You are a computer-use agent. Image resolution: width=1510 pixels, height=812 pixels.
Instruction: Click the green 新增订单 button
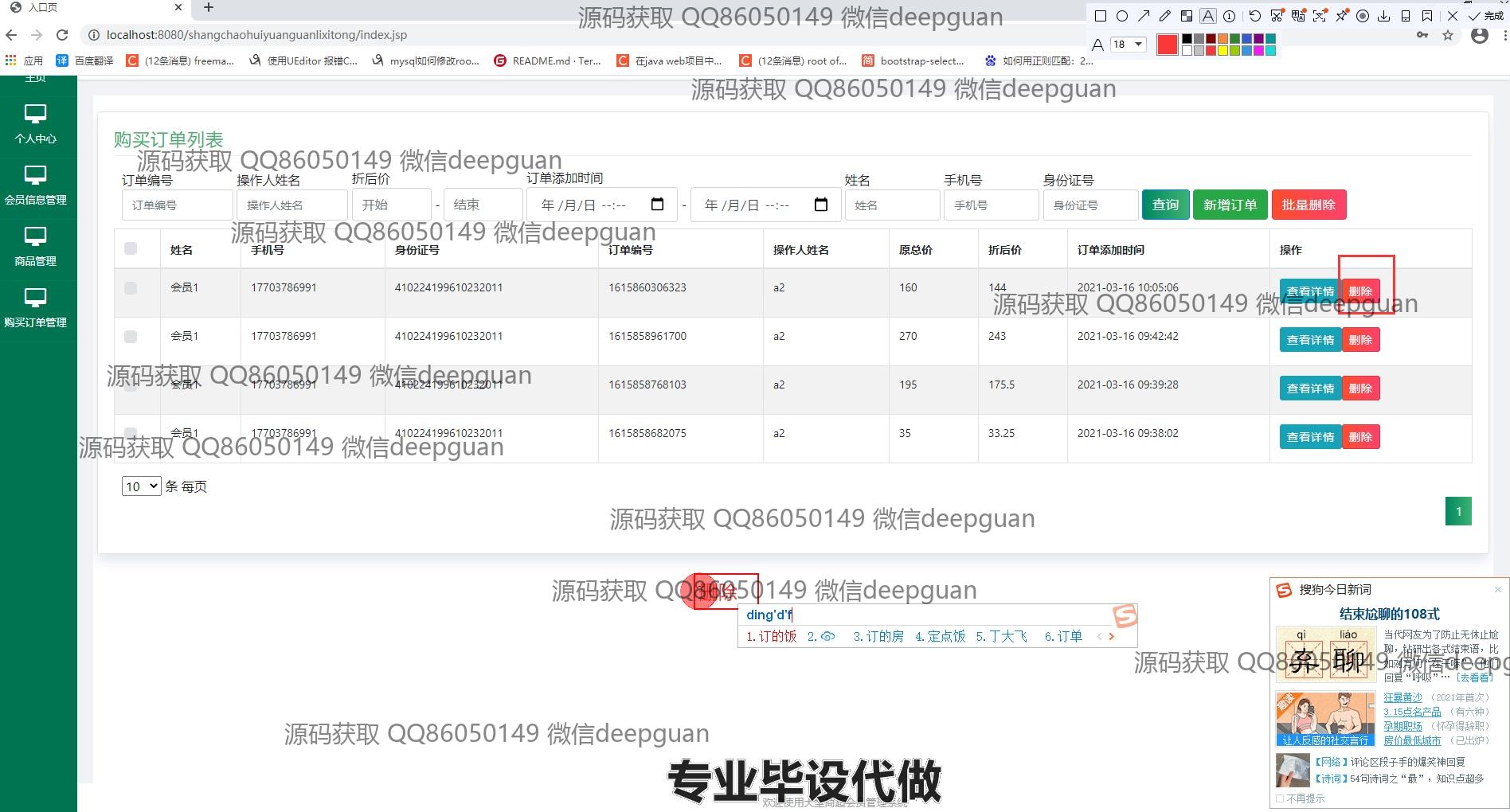coord(1230,205)
